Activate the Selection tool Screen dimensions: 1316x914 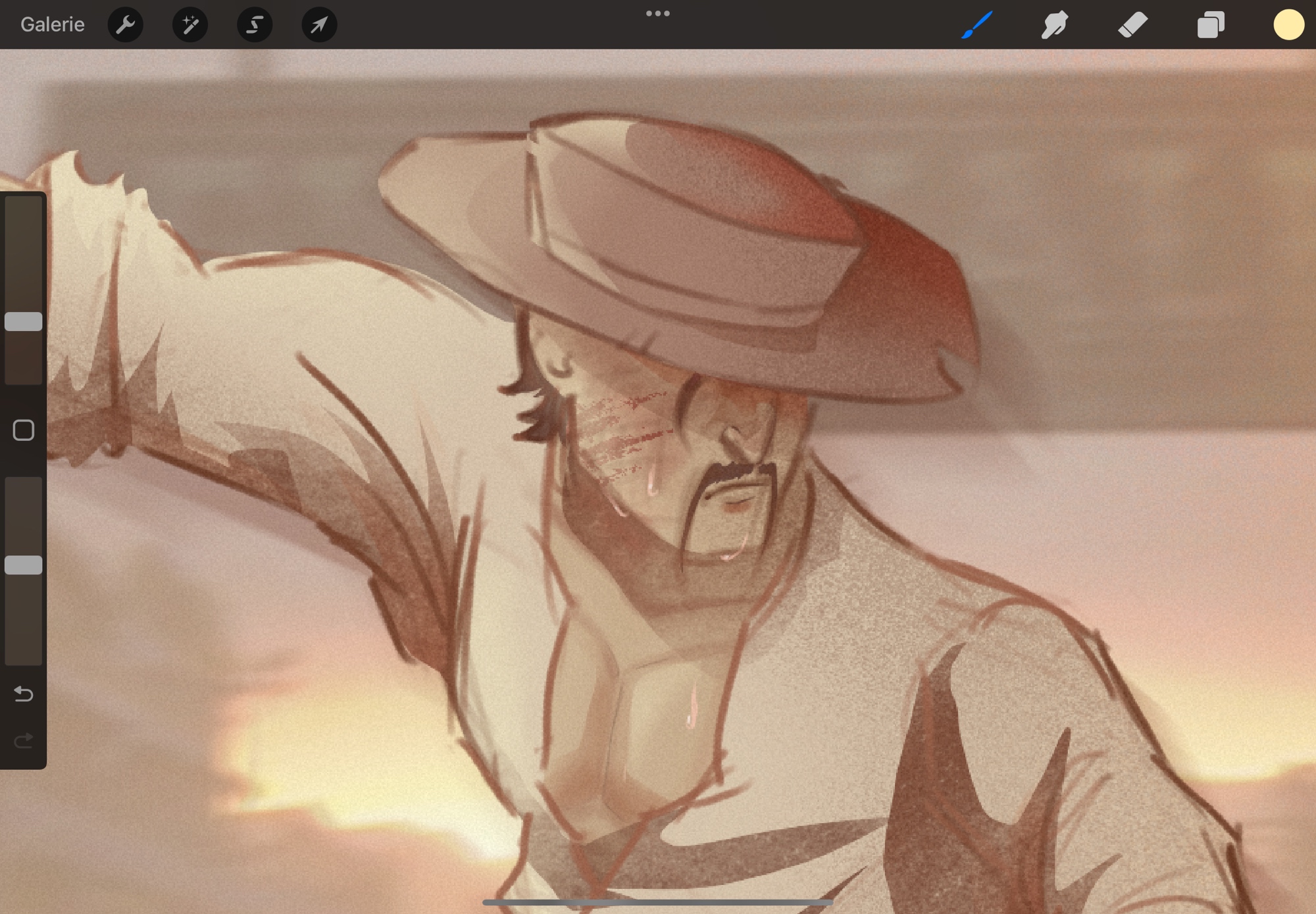254,25
